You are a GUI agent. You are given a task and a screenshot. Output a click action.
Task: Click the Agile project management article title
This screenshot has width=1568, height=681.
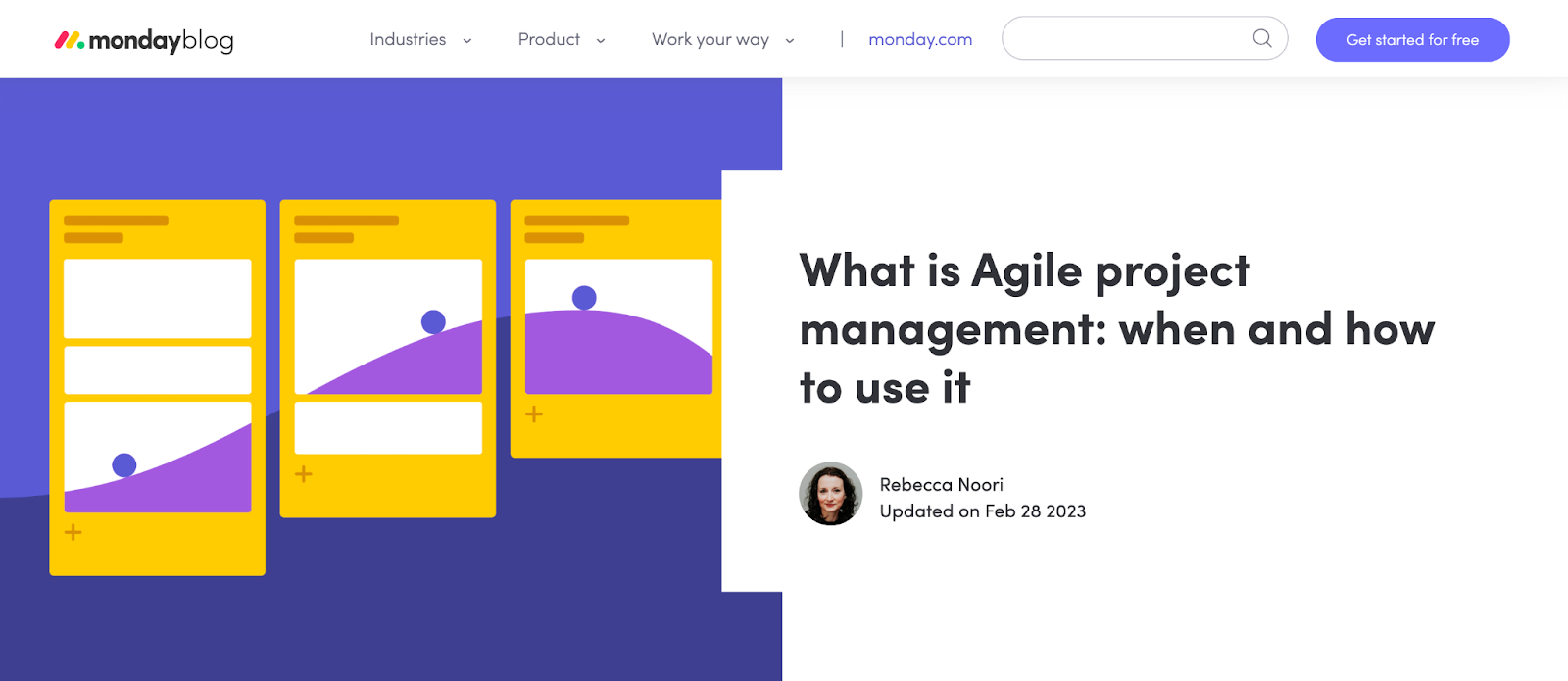point(1117,329)
